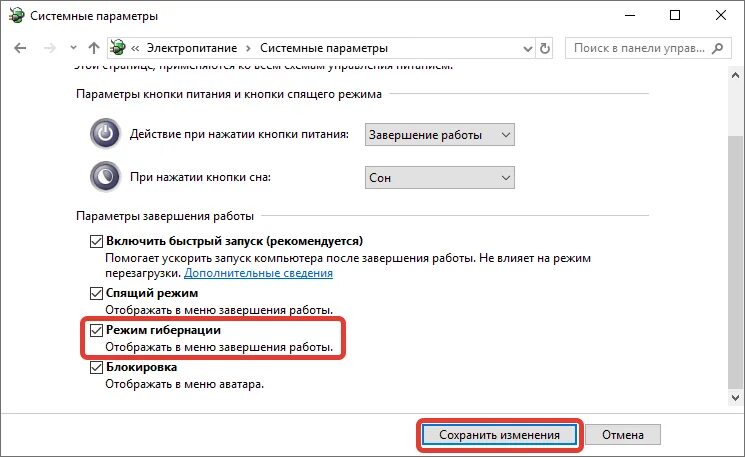
Task: Click the forward navigation arrow
Action: click(50, 48)
